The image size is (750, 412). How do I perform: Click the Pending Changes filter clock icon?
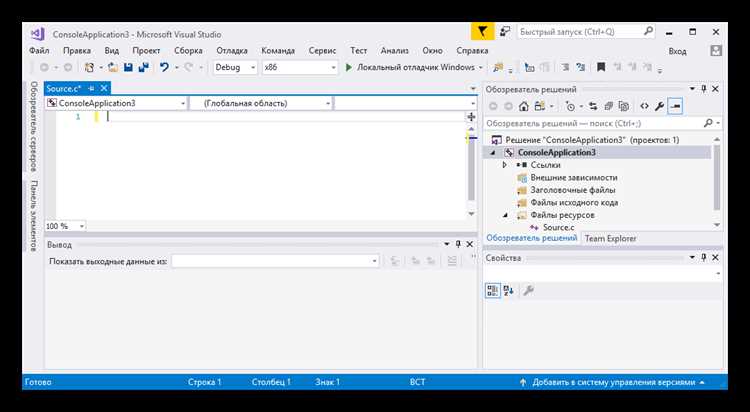click(x=570, y=106)
